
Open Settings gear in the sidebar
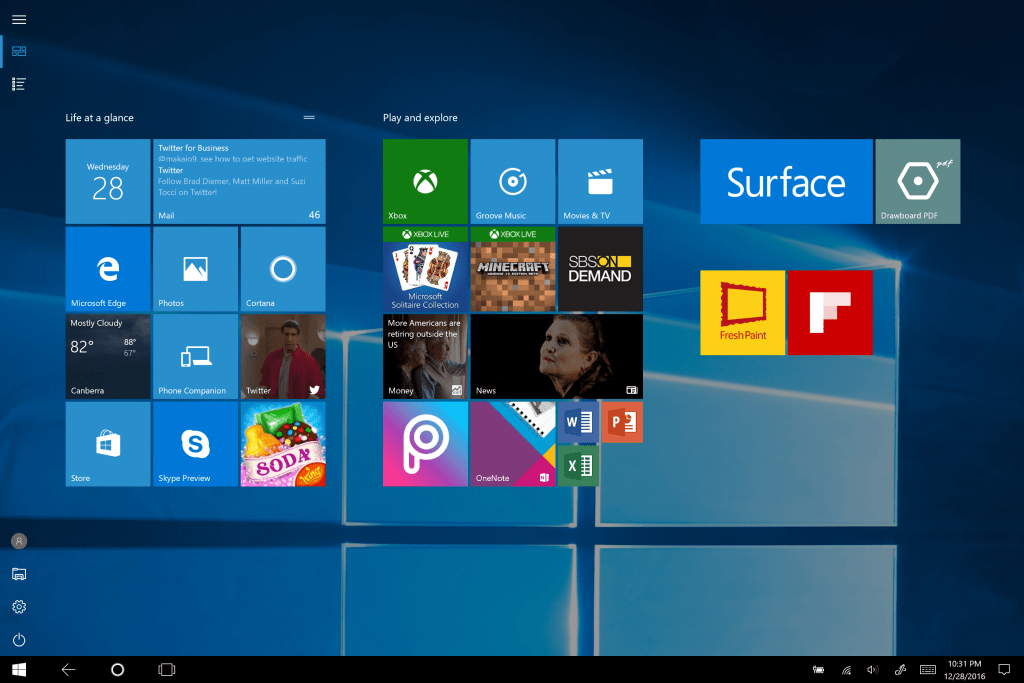point(19,607)
